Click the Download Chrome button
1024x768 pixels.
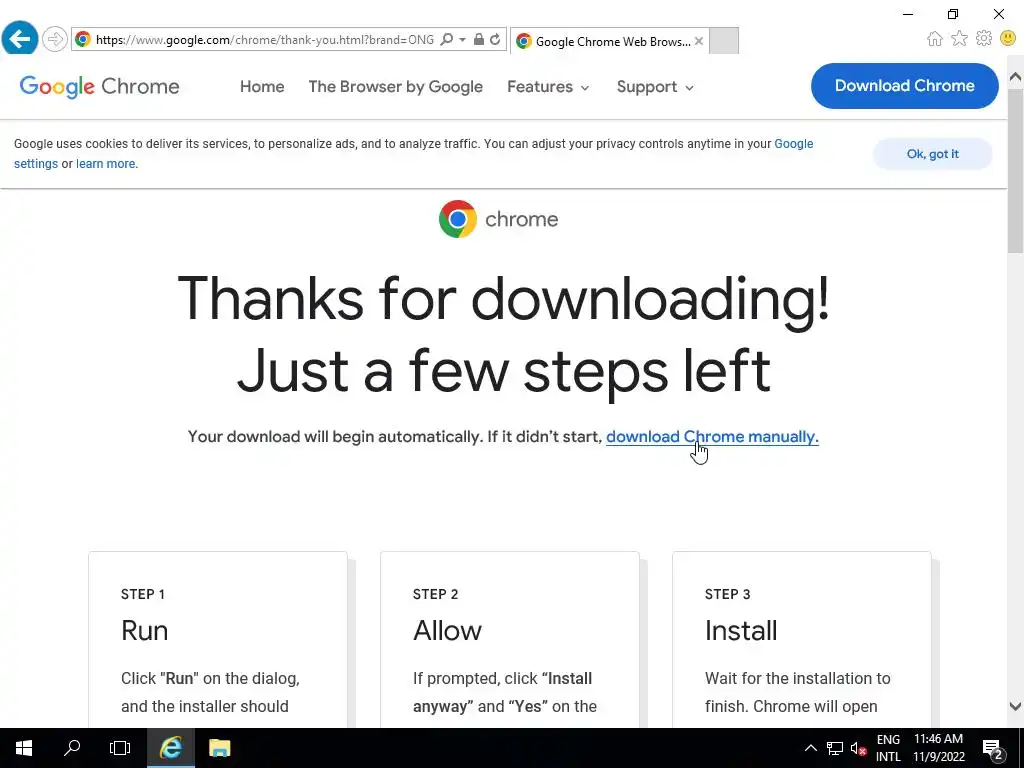[x=904, y=86]
